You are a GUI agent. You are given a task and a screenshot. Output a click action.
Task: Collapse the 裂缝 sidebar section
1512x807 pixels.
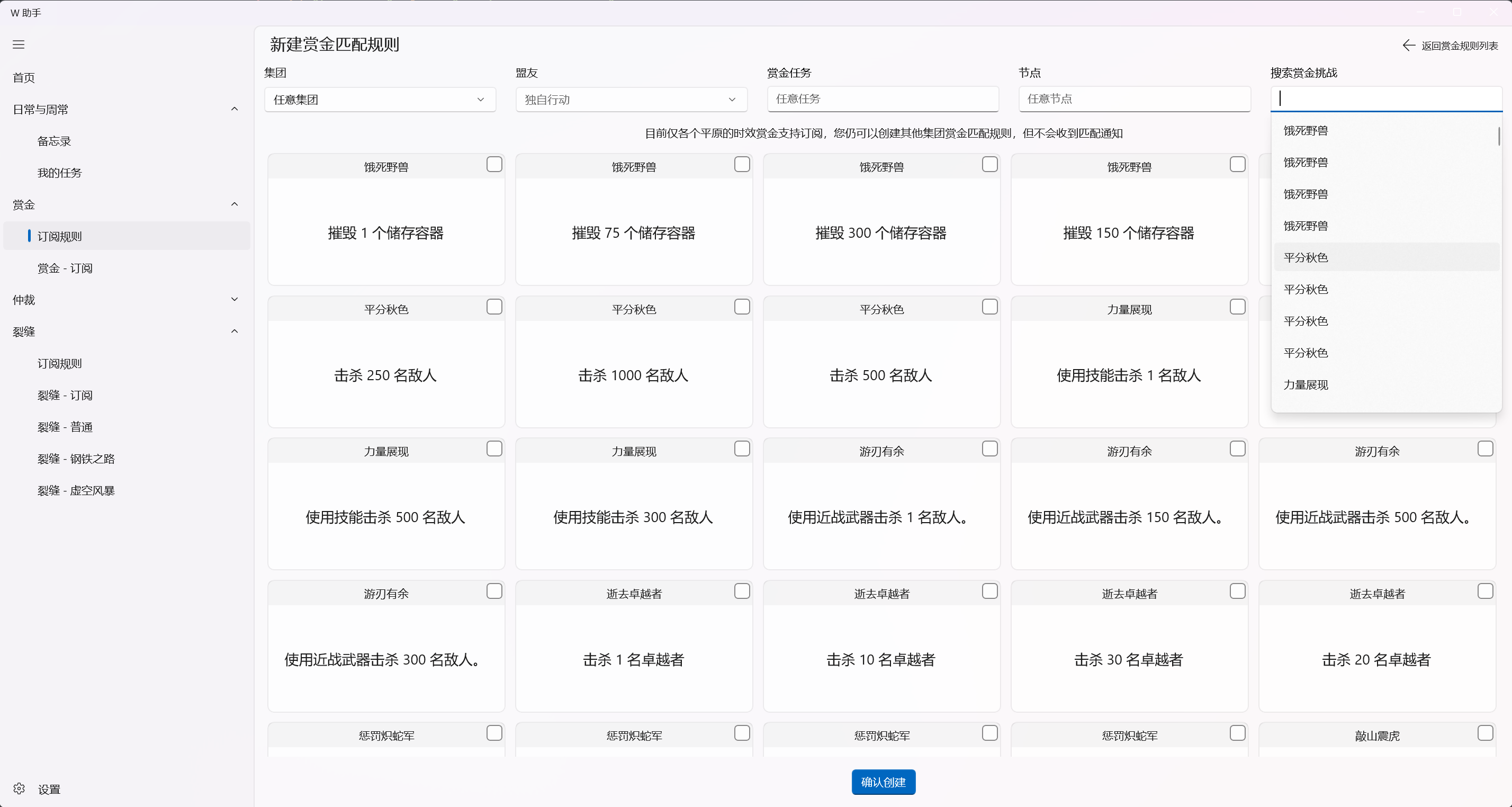tap(234, 331)
